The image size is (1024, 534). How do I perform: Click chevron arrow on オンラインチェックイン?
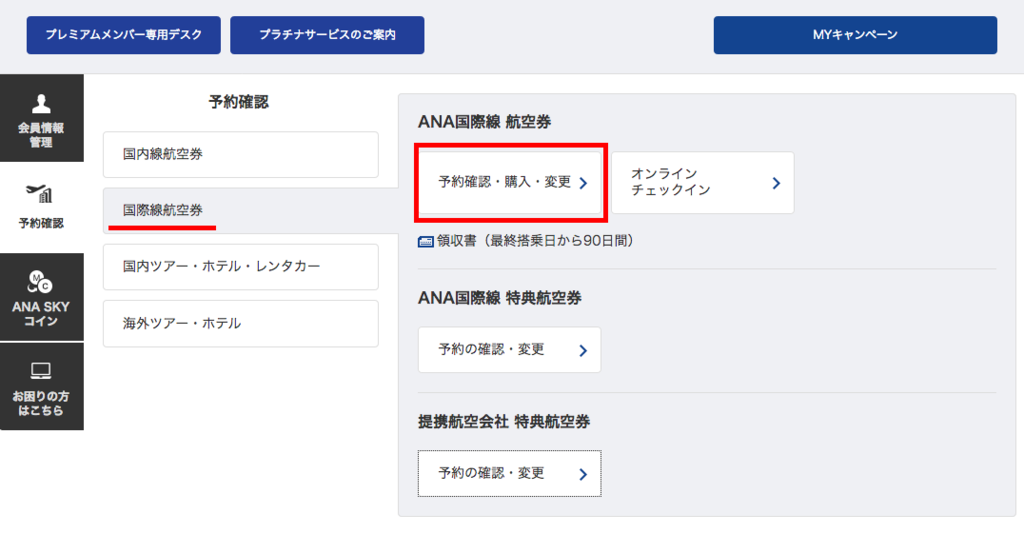(x=776, y=183)
